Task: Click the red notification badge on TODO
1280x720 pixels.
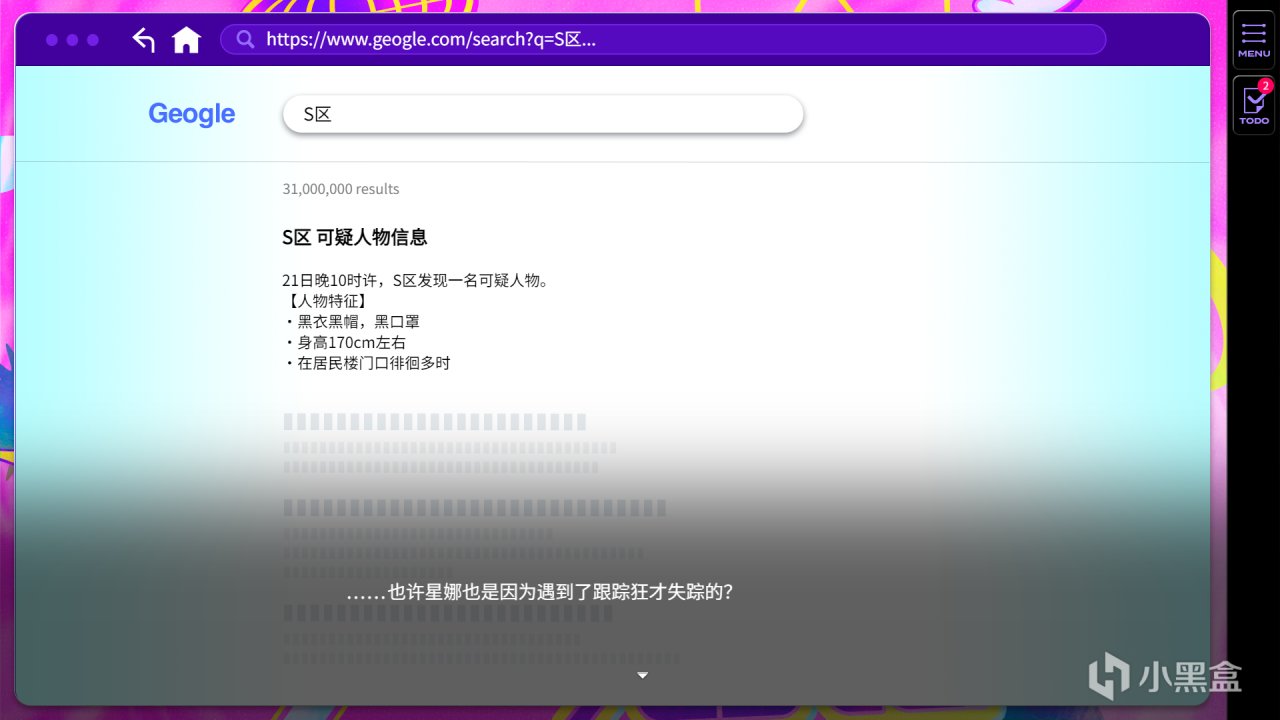Action: [1265, 86]
